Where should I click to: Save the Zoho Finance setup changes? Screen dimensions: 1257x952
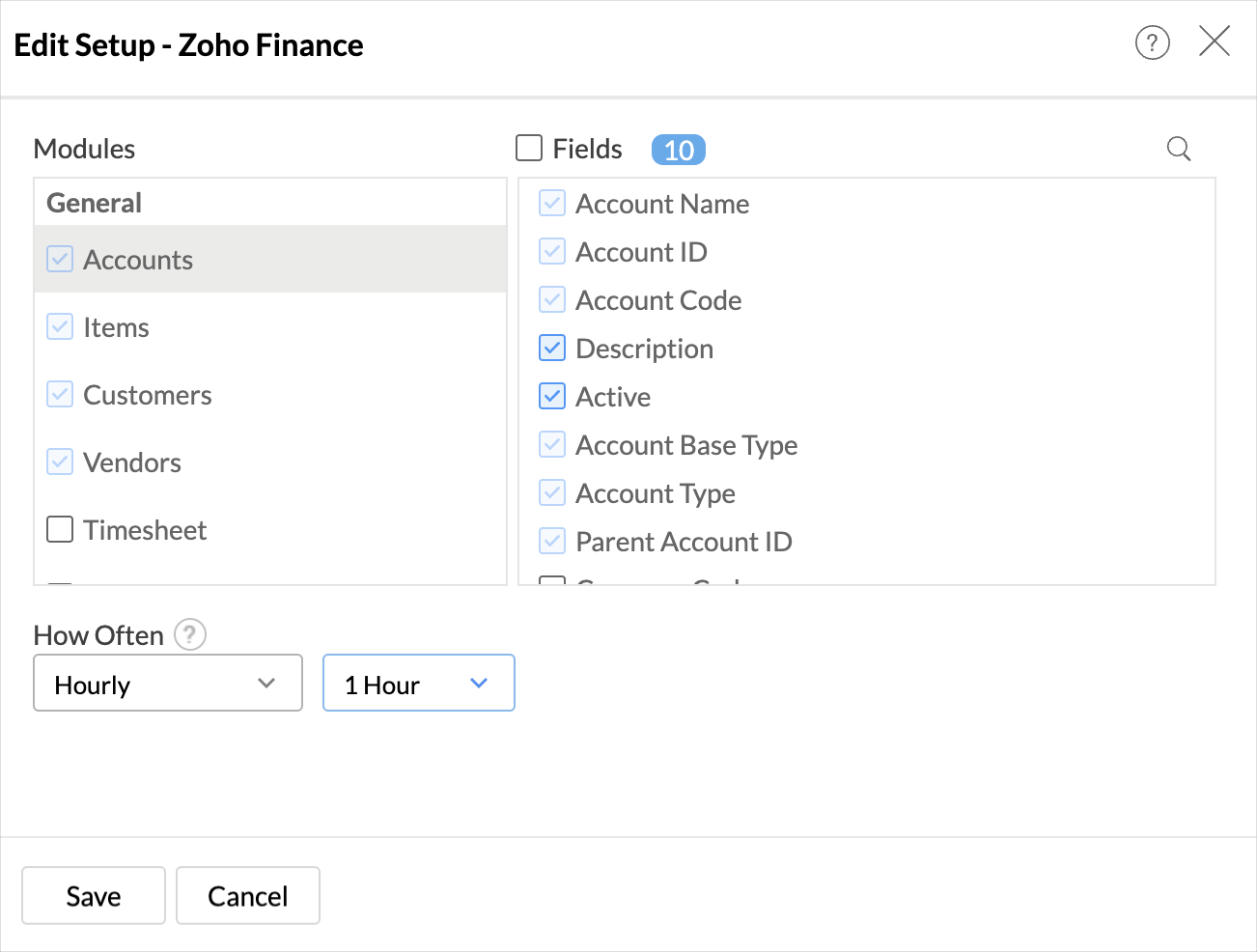click(x=93, y=895)
